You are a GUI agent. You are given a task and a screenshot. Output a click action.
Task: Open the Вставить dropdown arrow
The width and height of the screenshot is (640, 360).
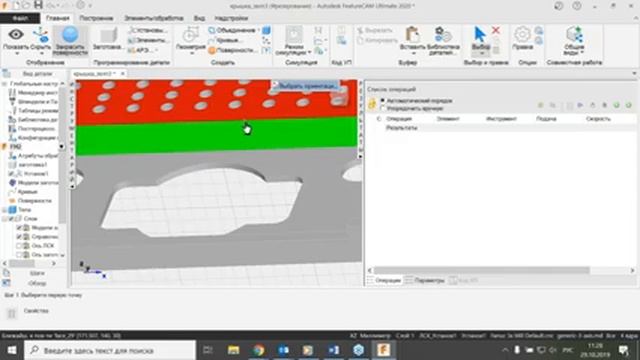click(x=413, y=53)
